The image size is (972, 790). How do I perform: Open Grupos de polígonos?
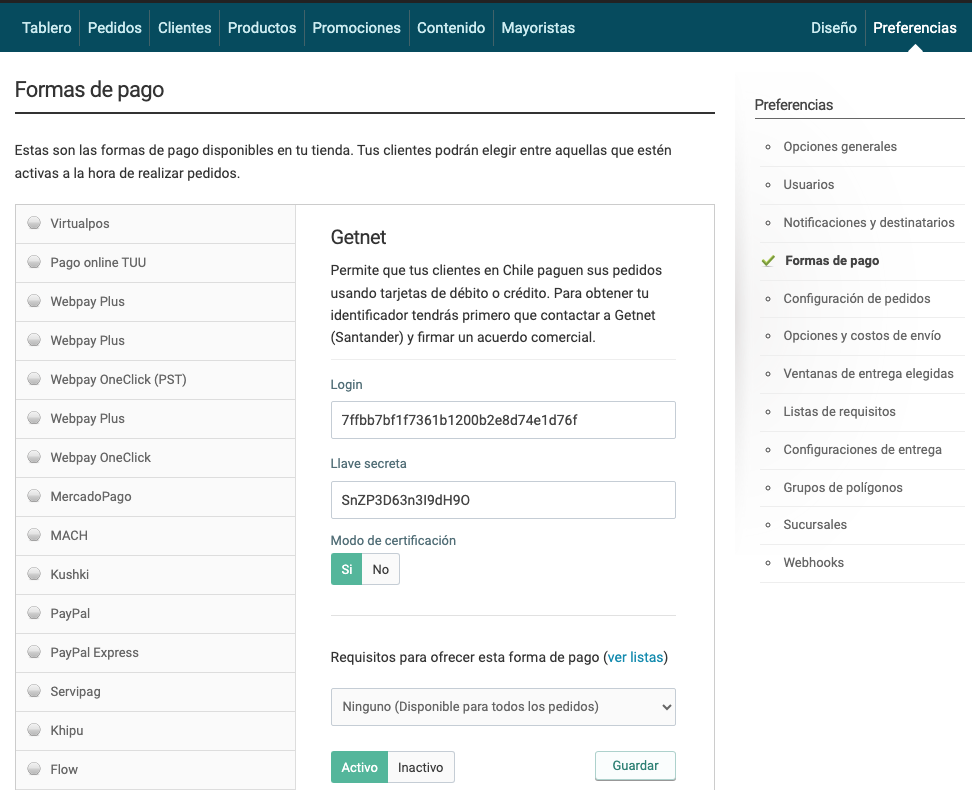pyautogui.click(x=842, y=488)
